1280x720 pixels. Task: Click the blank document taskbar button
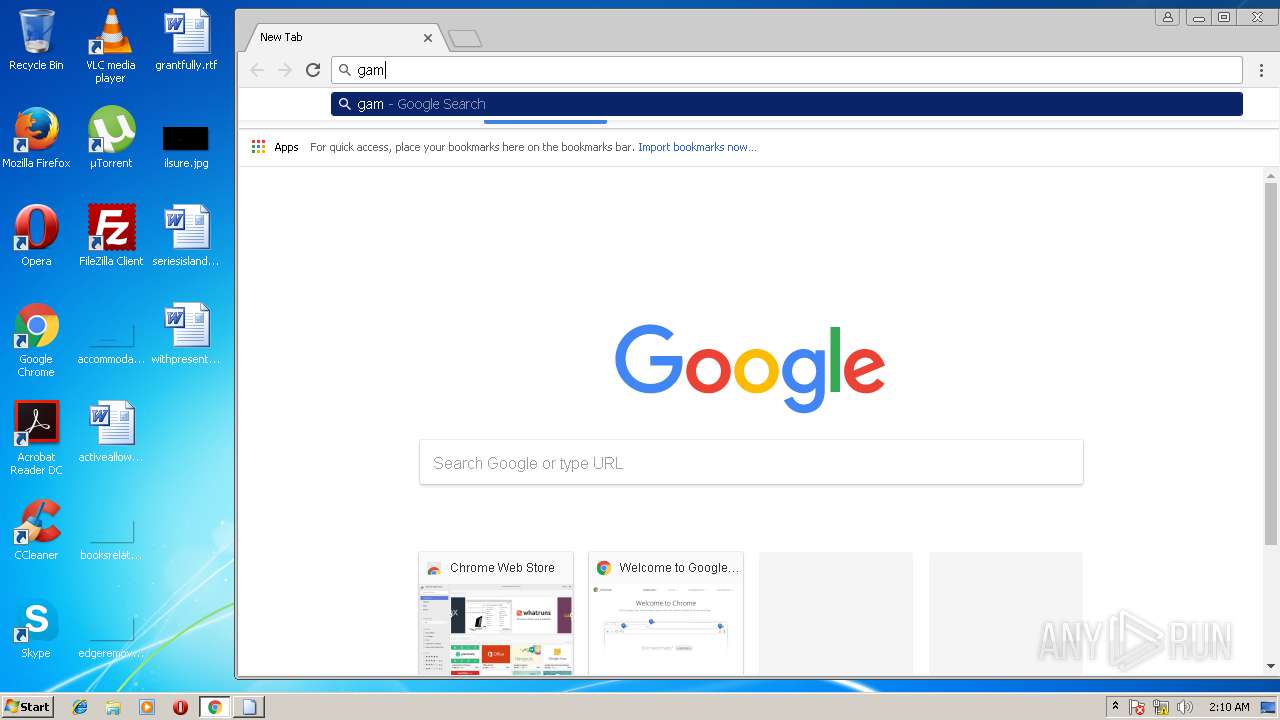click(x=248, y=707)
